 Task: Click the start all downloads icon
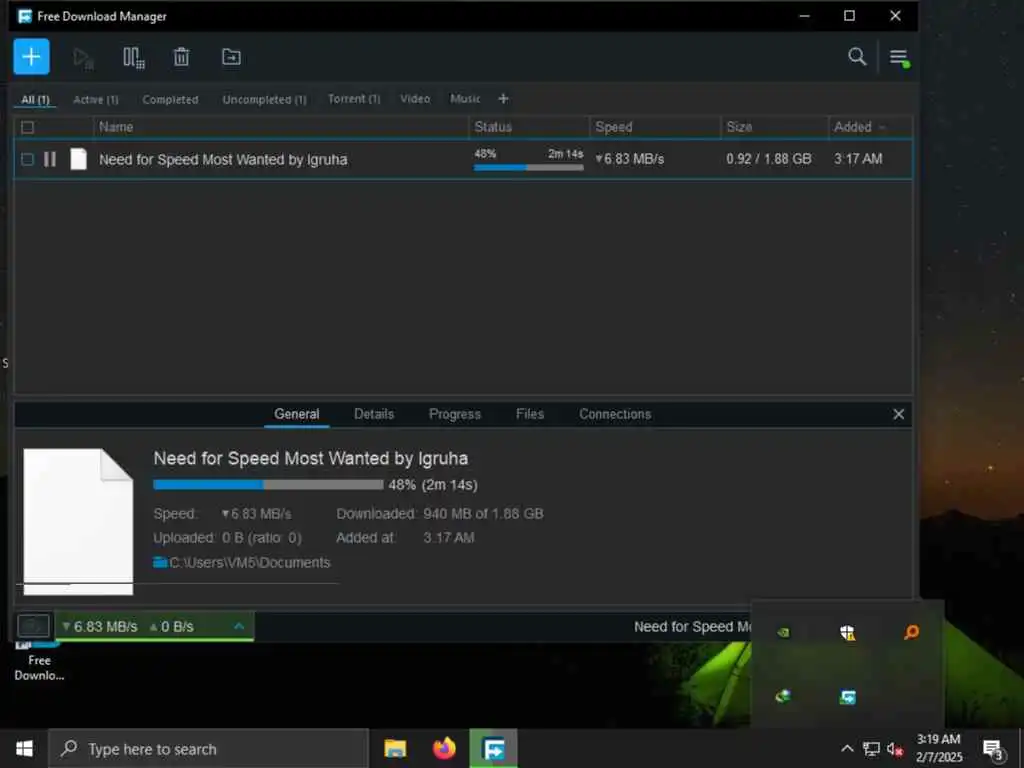(84, 57)
